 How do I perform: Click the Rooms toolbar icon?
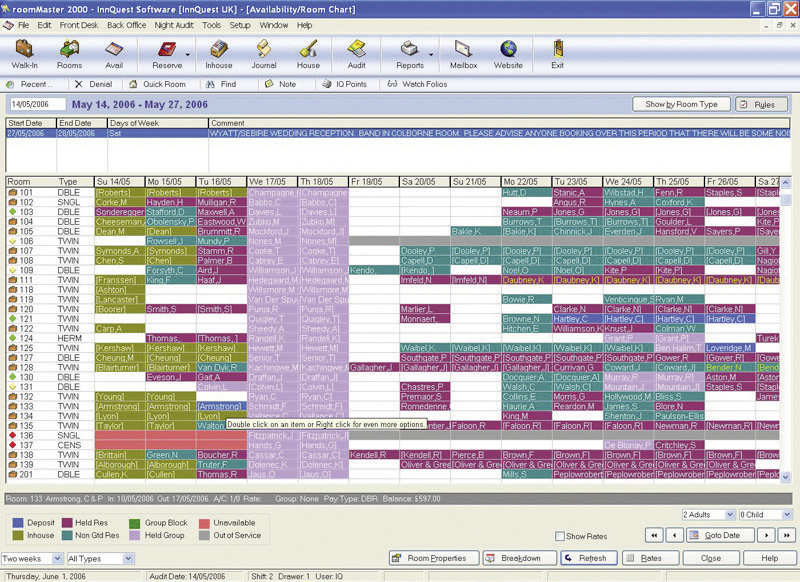(x=70, y=50)
